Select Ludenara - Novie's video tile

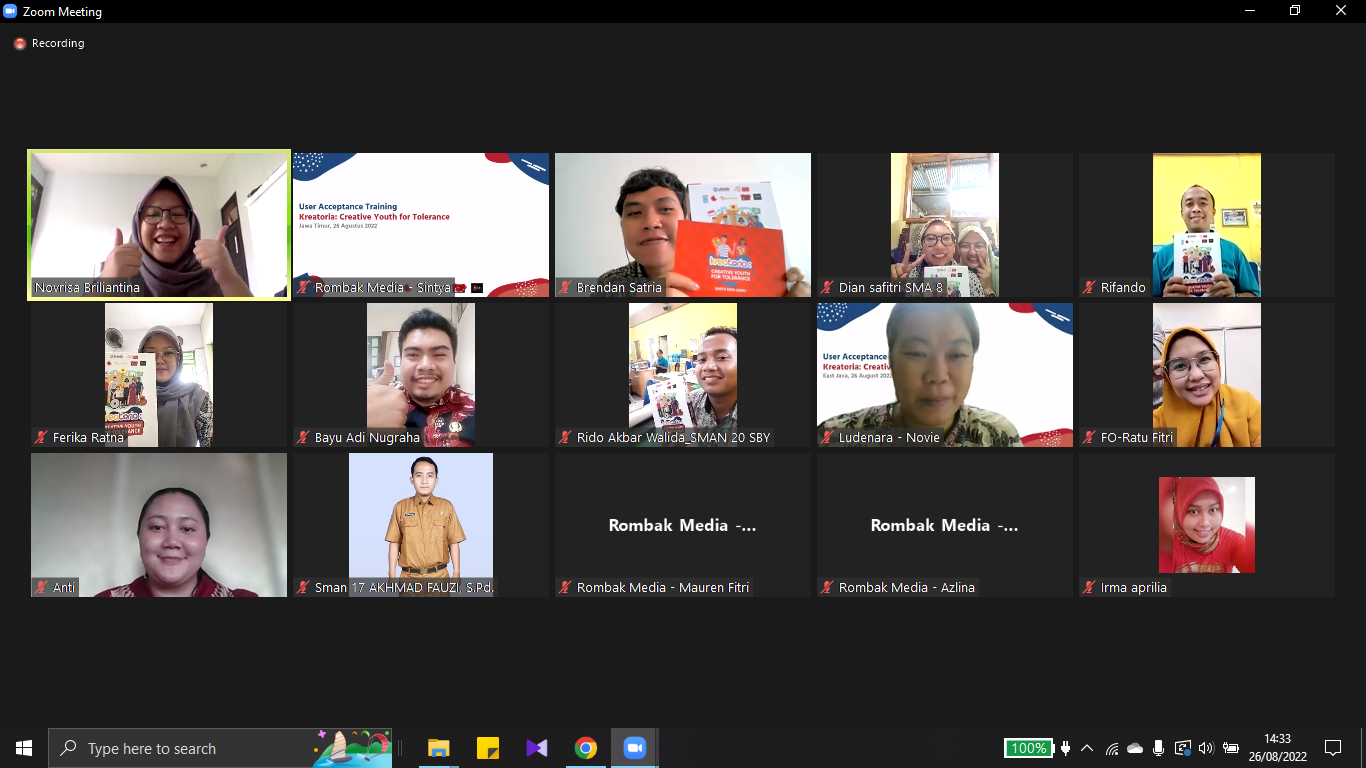coord(945,375)
